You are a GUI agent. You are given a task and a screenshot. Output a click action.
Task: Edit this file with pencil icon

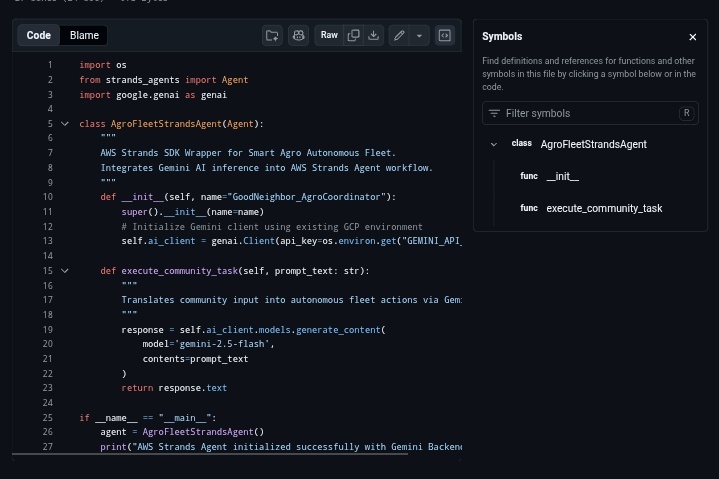pos(399,35)
